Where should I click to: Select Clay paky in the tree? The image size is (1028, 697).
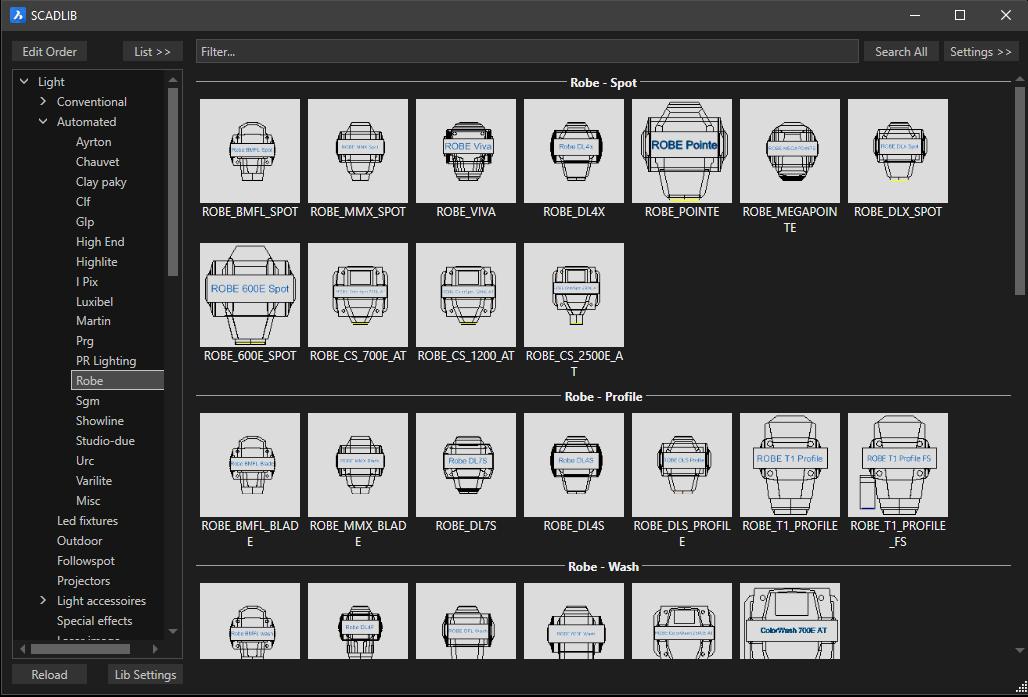point(101,182)
